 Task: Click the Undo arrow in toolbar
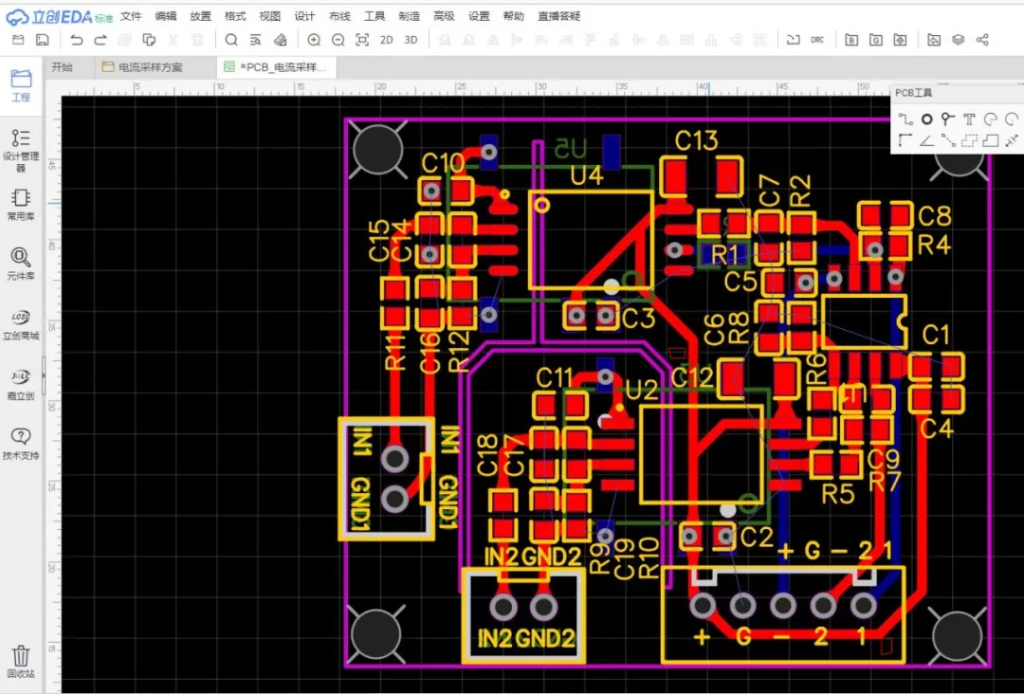(77, 40)
